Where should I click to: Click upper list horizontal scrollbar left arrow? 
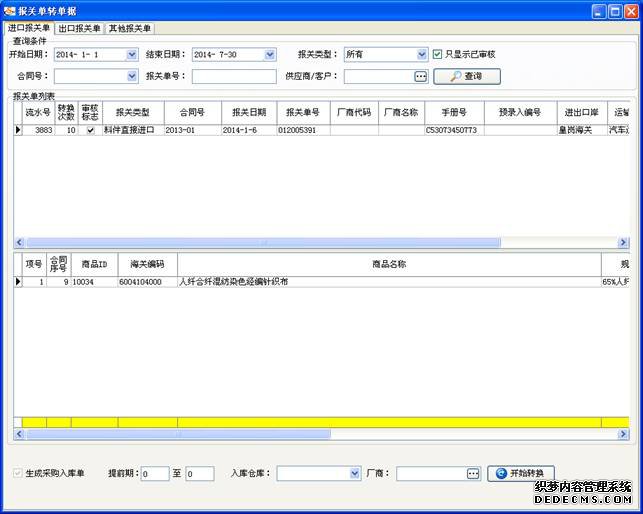pos(19,242)
